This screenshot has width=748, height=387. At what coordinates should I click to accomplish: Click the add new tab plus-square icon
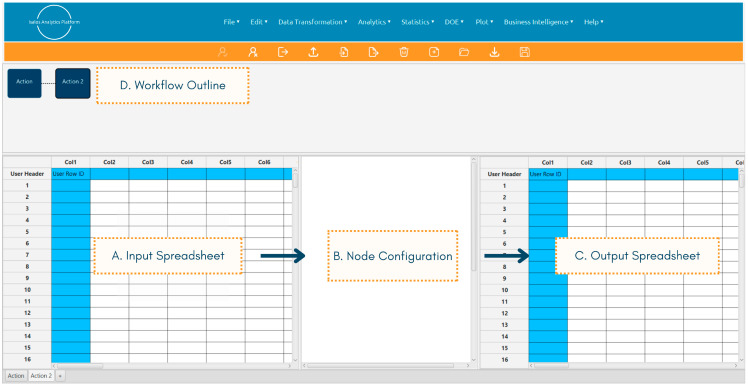click(x=434, y=52)
